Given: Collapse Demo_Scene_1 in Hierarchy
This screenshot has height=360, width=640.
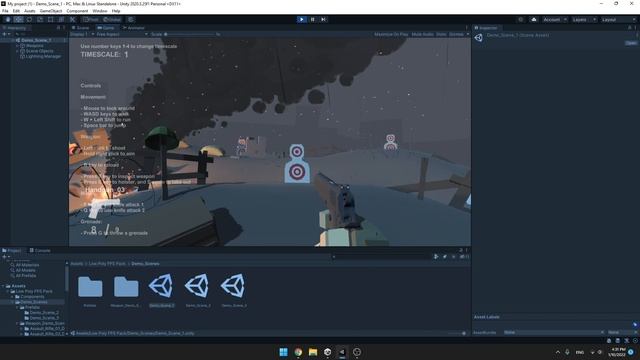Looking at the screenshot, I should tap(13, 40).
